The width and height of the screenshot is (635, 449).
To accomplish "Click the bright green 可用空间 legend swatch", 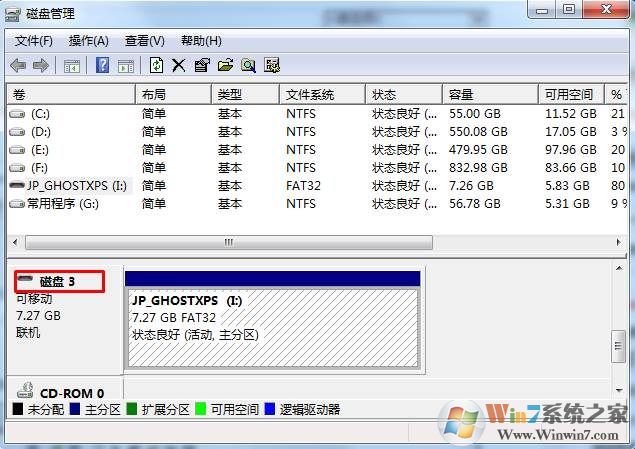I will click(200, 409).
